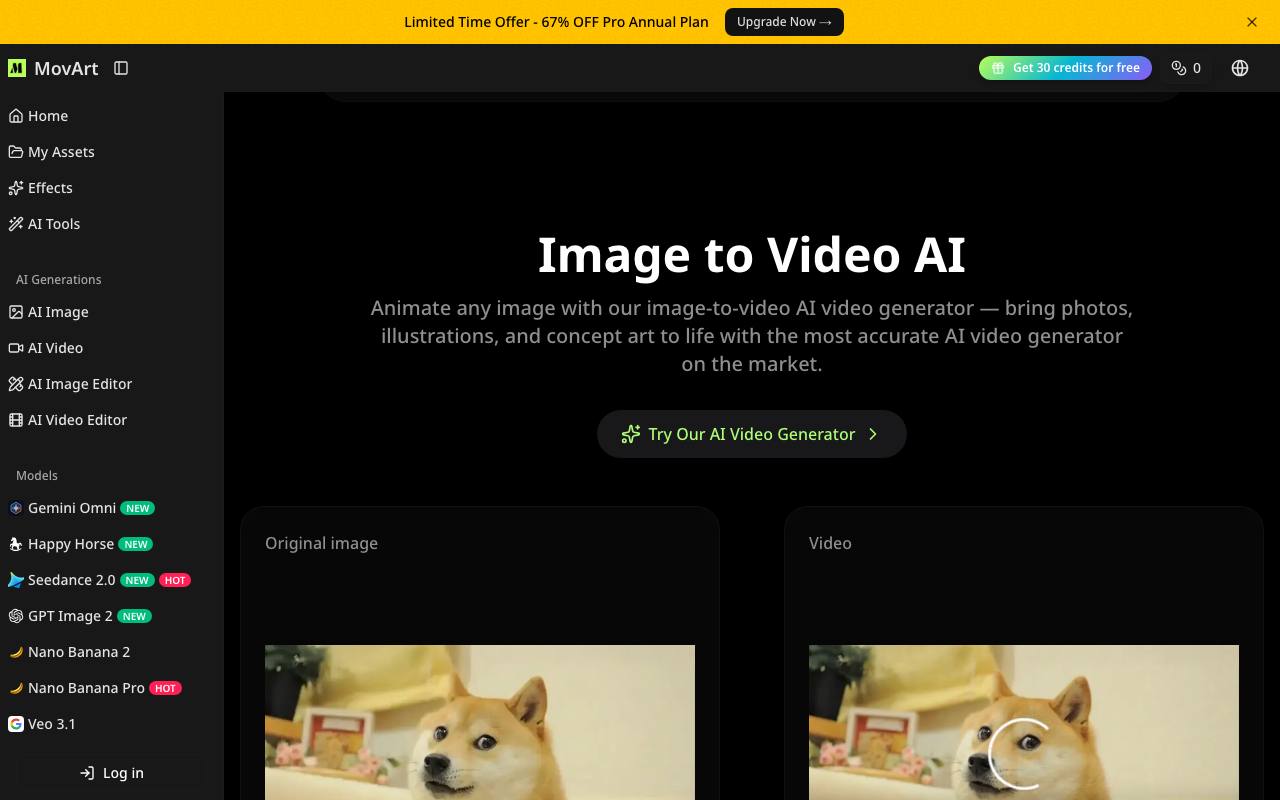This screenshot has height=800, width=1280.
Task: Click the Original image Shiba dog thumbnail
Action: (480, 722)
